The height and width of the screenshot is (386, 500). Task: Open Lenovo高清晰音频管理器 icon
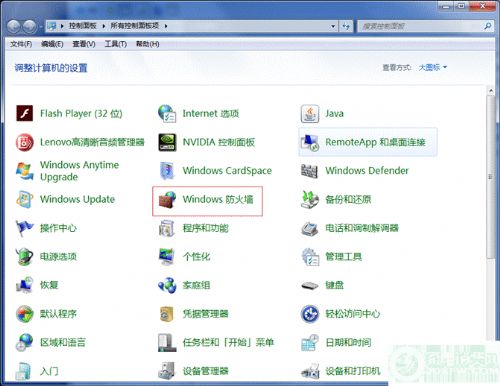pos(25,142)
